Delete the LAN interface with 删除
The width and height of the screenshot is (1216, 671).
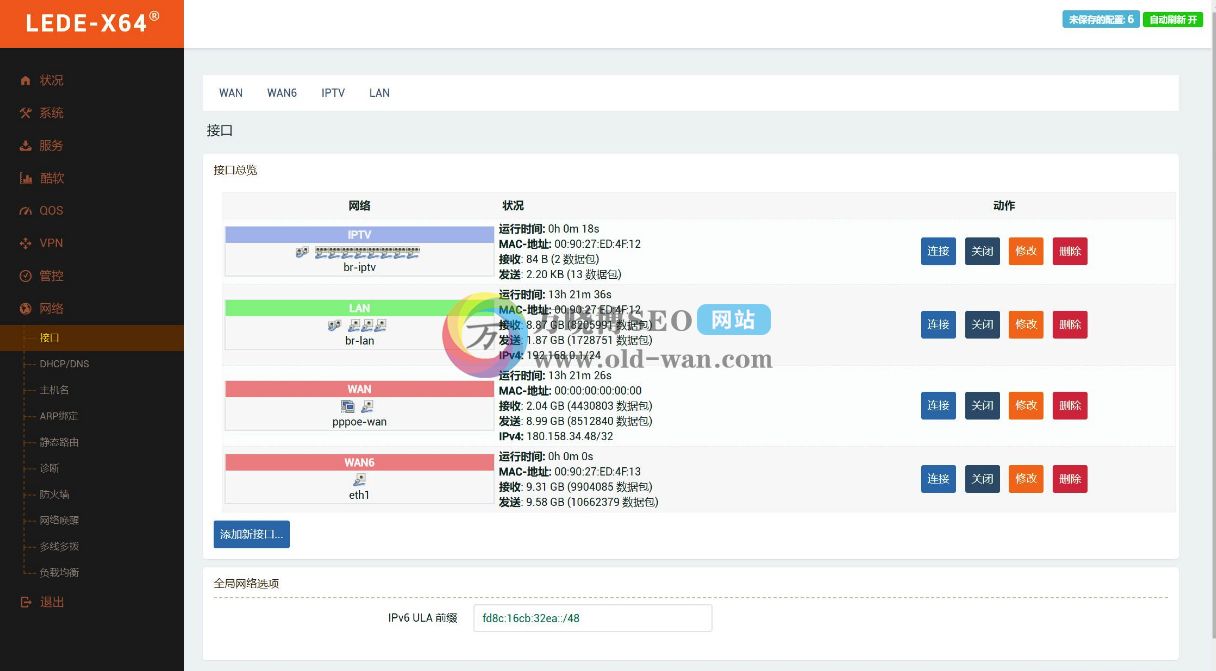tap(1070, 324)
